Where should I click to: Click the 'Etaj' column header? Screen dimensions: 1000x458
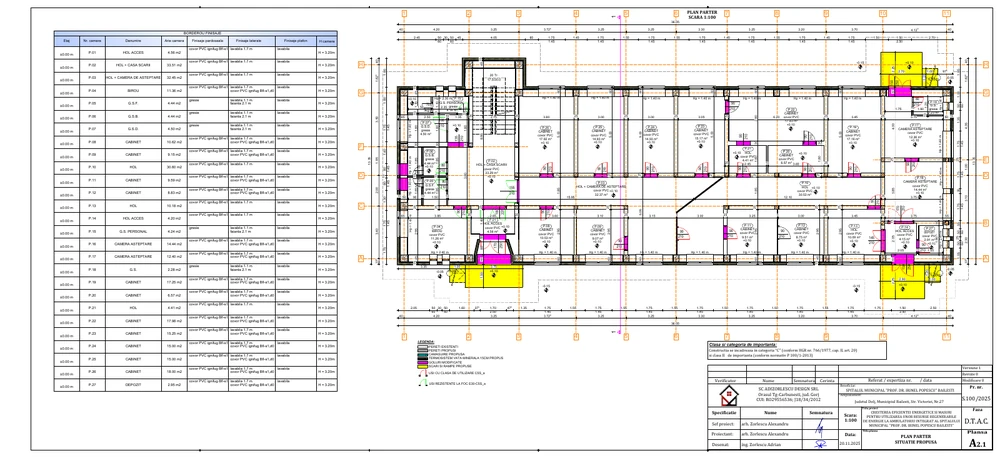tap(66, 41)
